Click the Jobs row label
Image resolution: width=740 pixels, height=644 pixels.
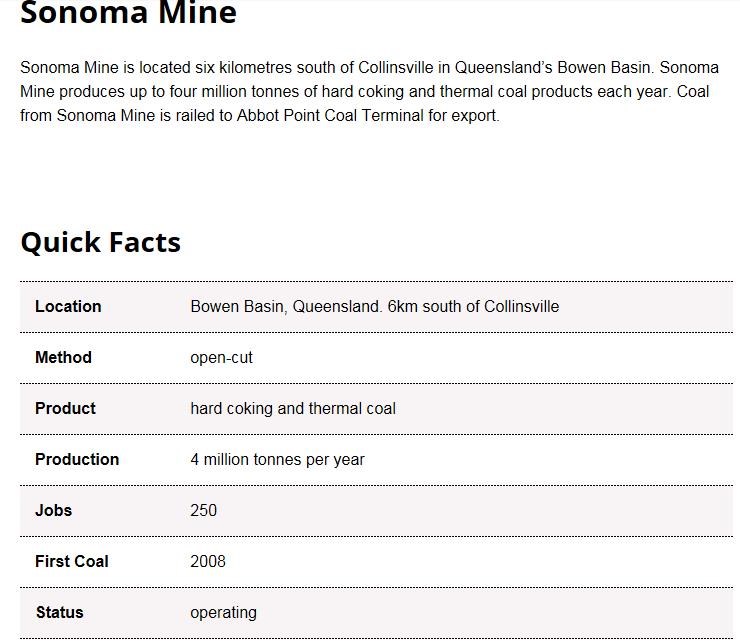[53, 510]
